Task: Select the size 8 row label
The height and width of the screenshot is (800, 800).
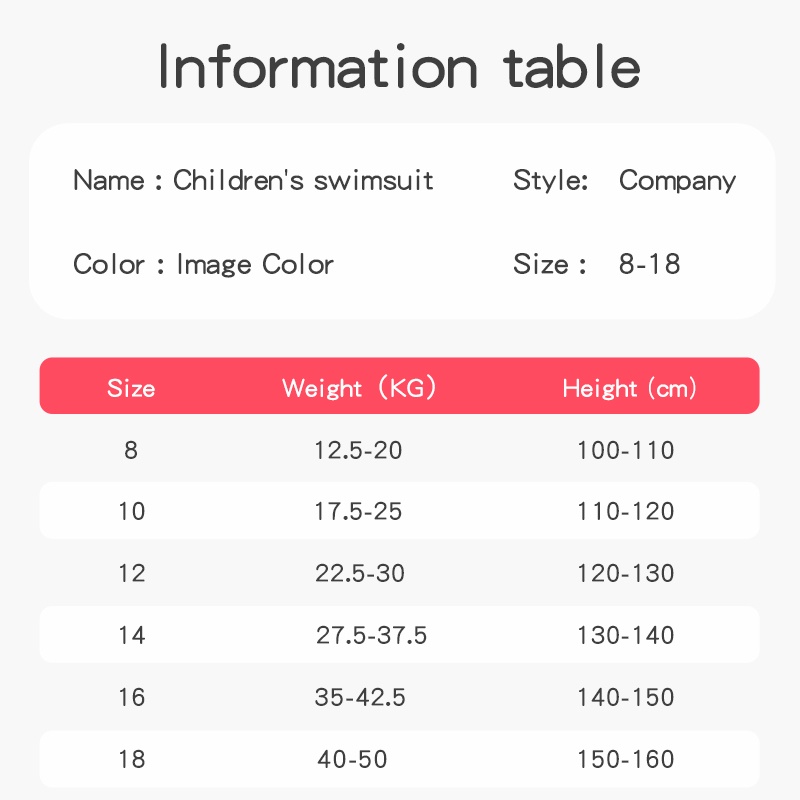Action: pos(131,450)
